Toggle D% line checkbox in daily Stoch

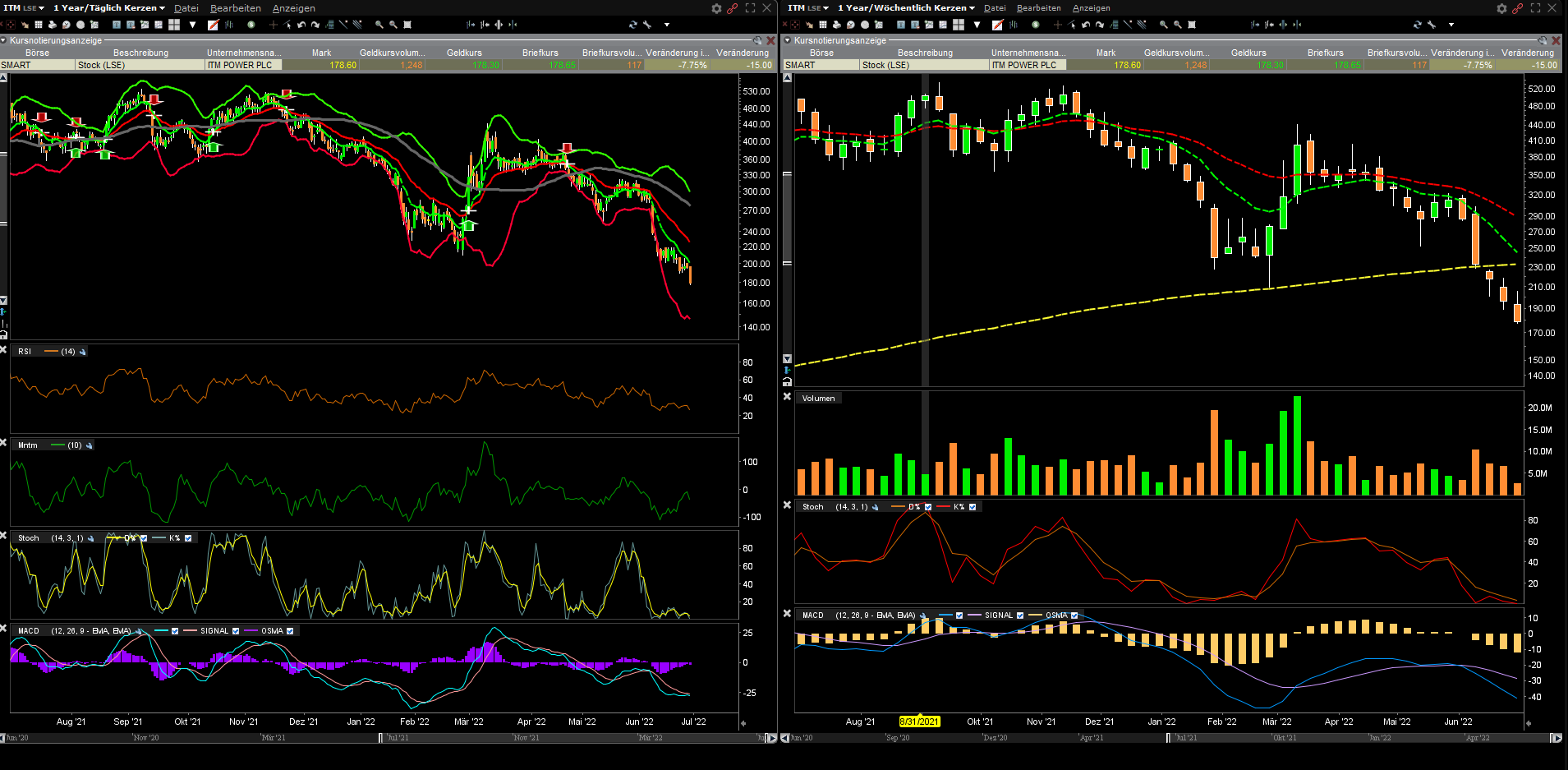click(x=144, y=538)
